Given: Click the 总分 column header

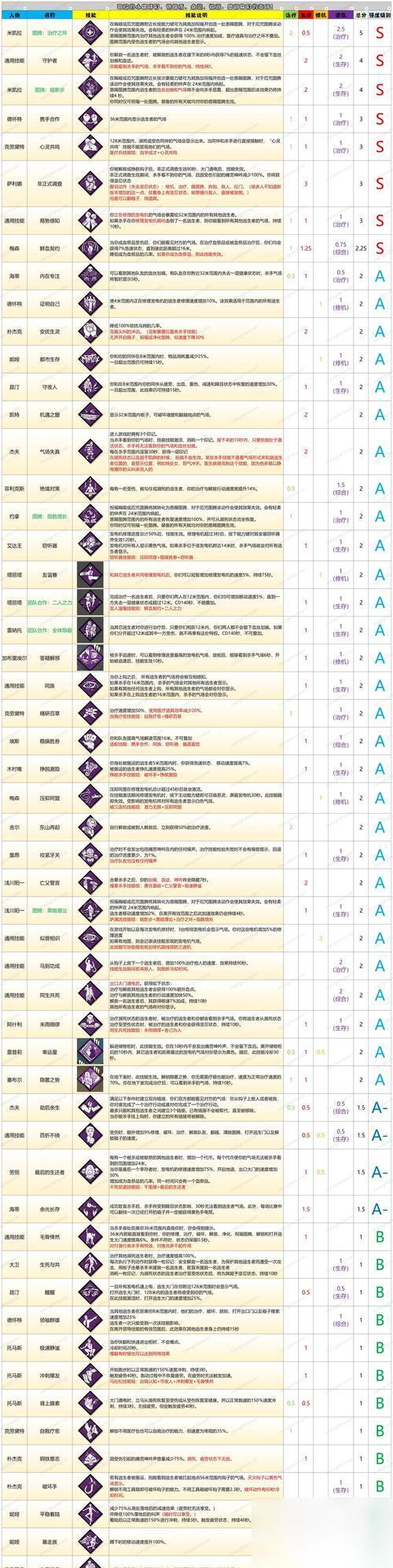Looking at the screenshot, I should (x=361, y=15).
